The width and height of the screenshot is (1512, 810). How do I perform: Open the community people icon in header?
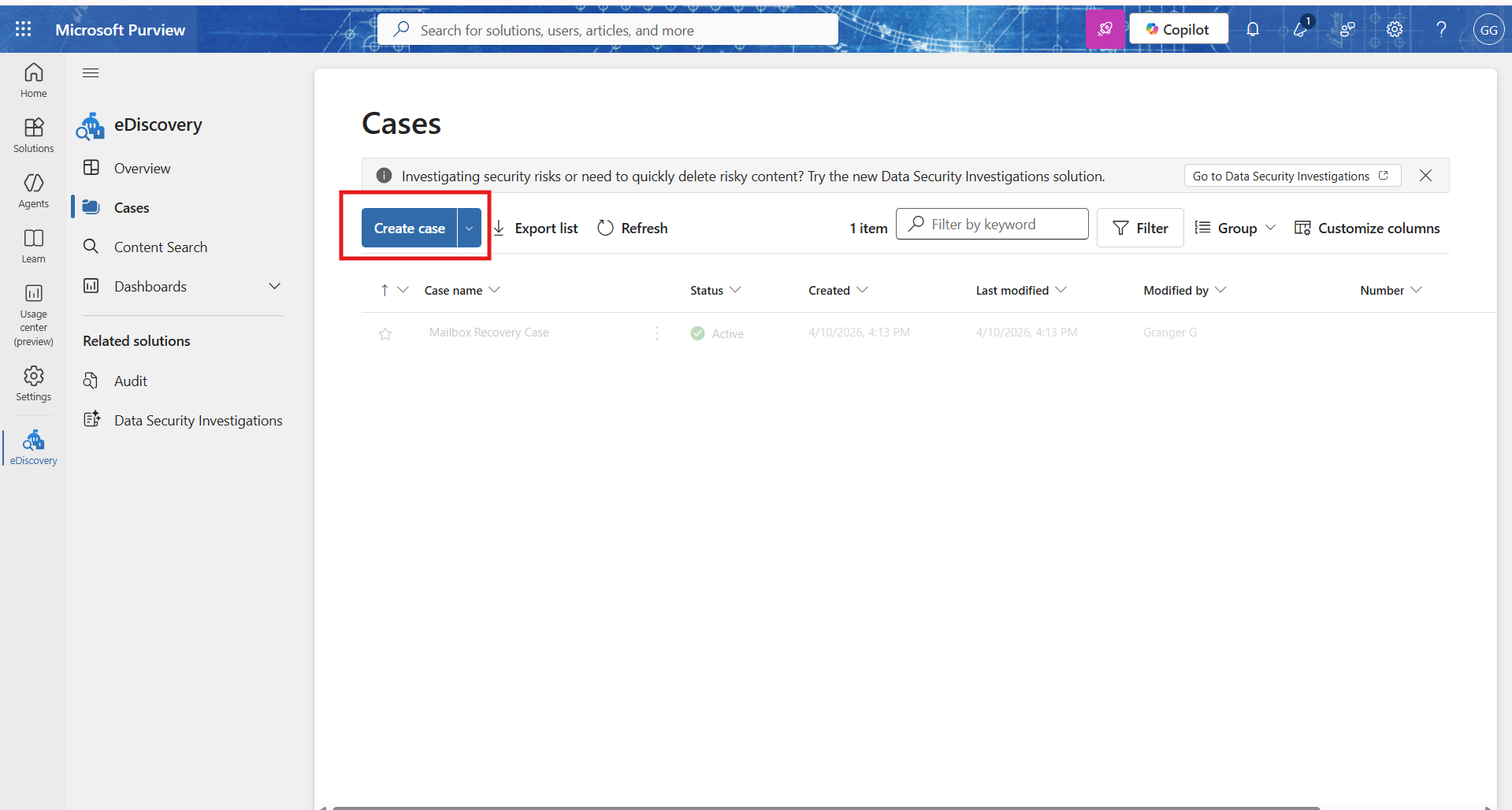[1348, 29]
